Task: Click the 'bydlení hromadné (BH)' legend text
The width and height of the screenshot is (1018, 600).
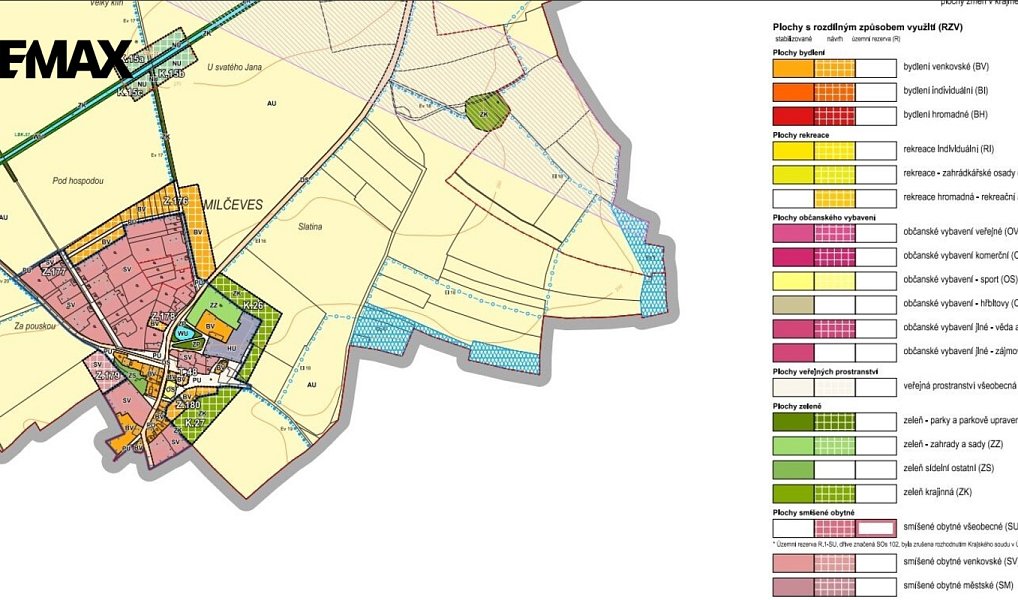Action: [x=945, y=115]
